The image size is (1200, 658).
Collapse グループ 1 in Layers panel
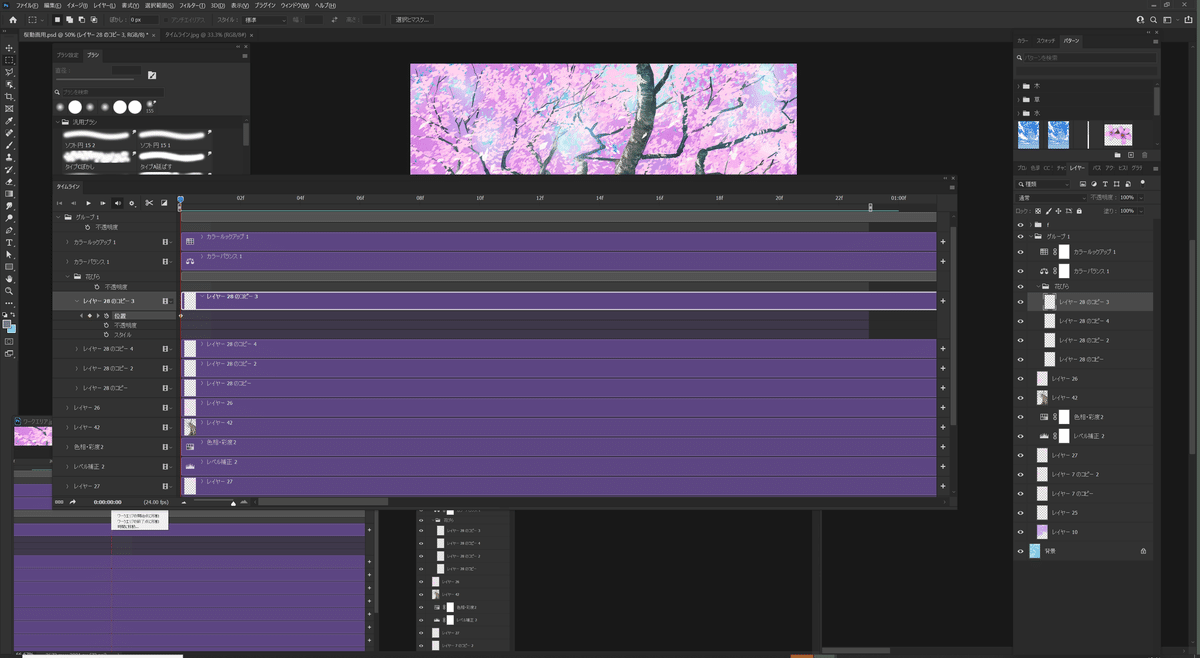(1033, 237)
